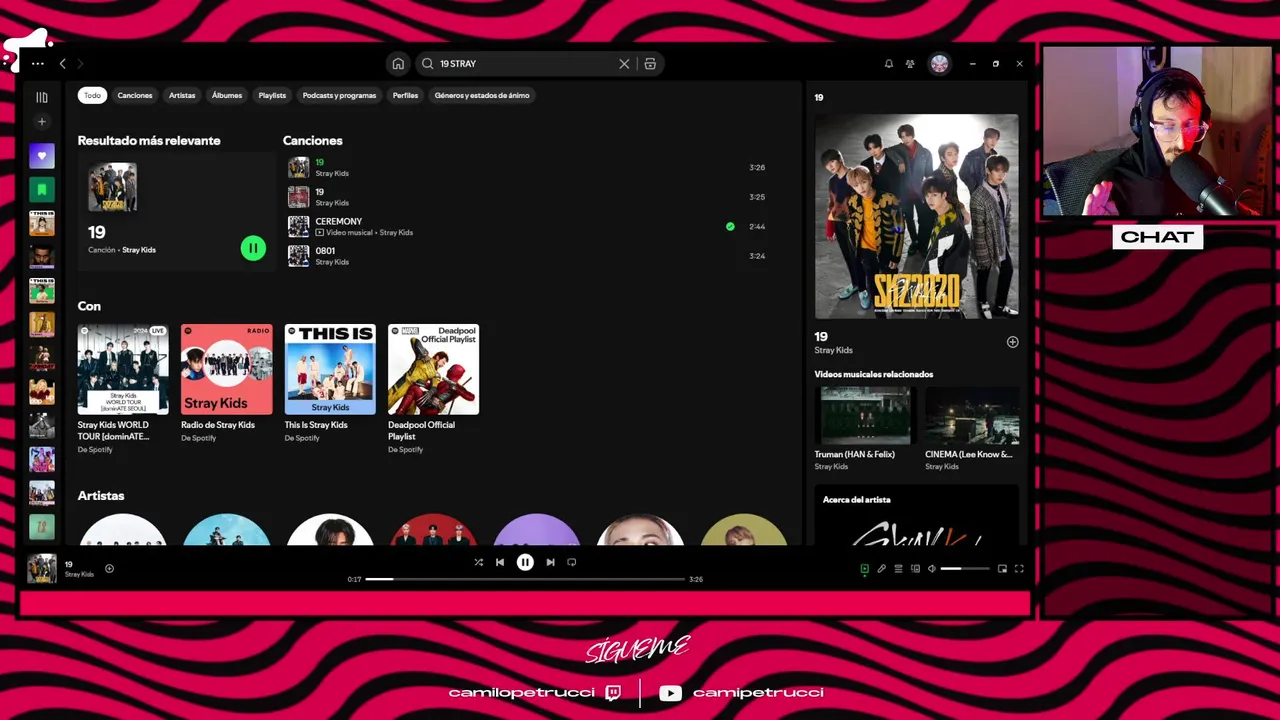Add current track to Liked Songs in player bar

tap(109, 569)
